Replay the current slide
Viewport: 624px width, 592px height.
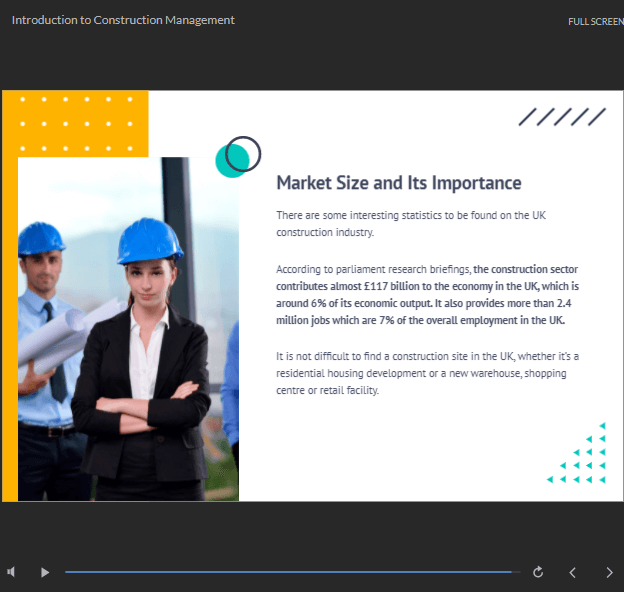coord(538,572)
